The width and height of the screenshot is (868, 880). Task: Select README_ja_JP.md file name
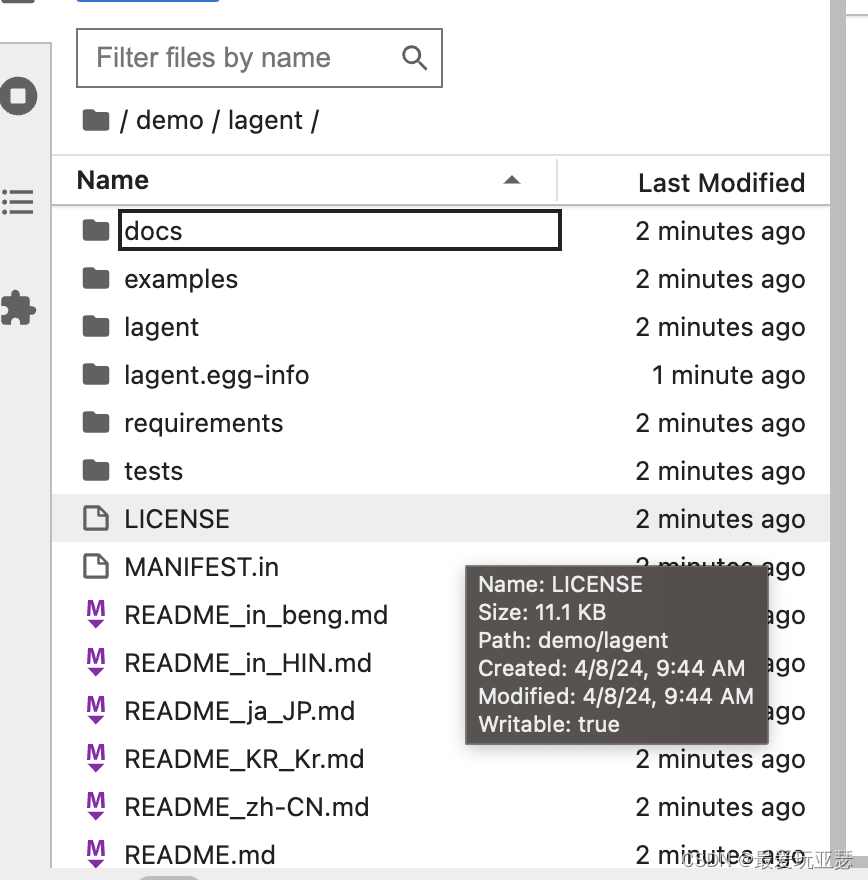tap(240, 711)
